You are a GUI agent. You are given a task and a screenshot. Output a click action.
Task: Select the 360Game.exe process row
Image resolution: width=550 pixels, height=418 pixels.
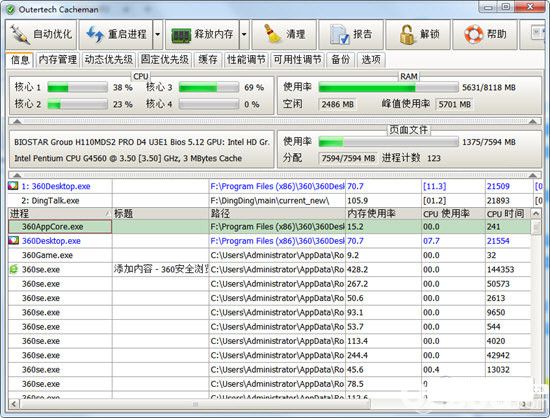(269, 255)
